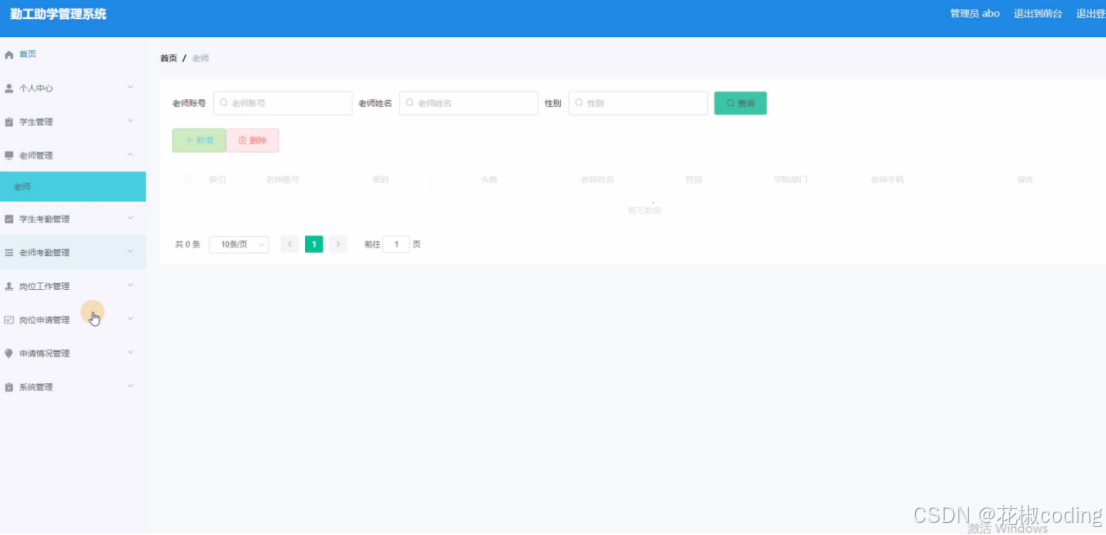
Task: Click the 头像 column header
Action: click(x=489, y=180)
